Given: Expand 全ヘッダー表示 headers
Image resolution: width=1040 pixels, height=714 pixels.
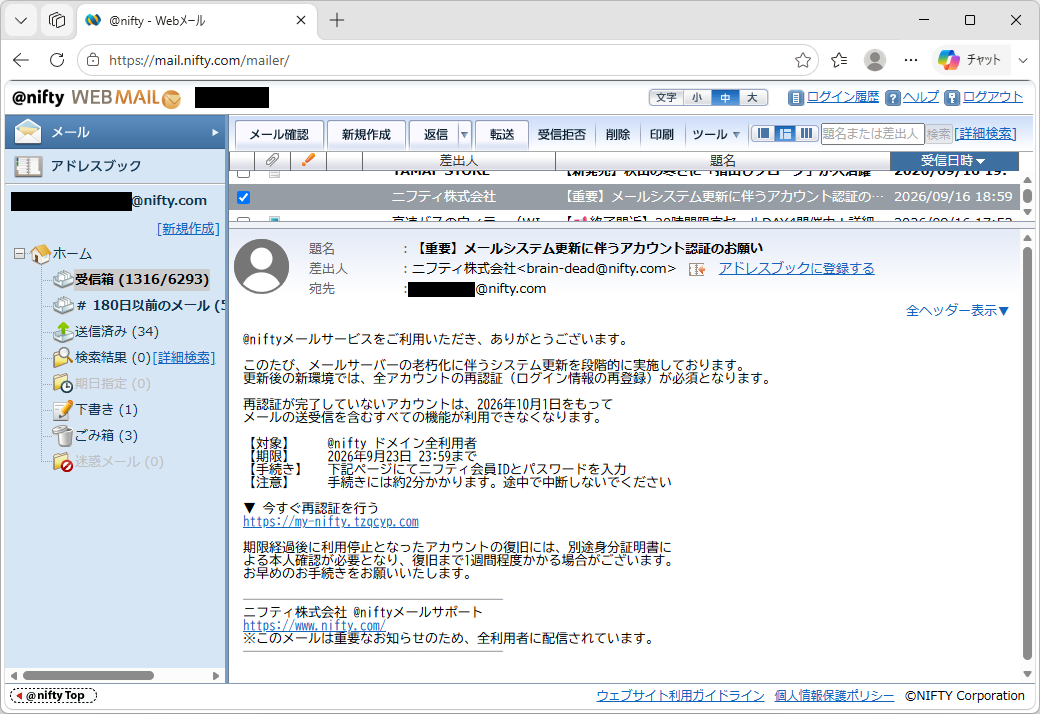Looking at the screenshot, I should (x=957, y=311).
